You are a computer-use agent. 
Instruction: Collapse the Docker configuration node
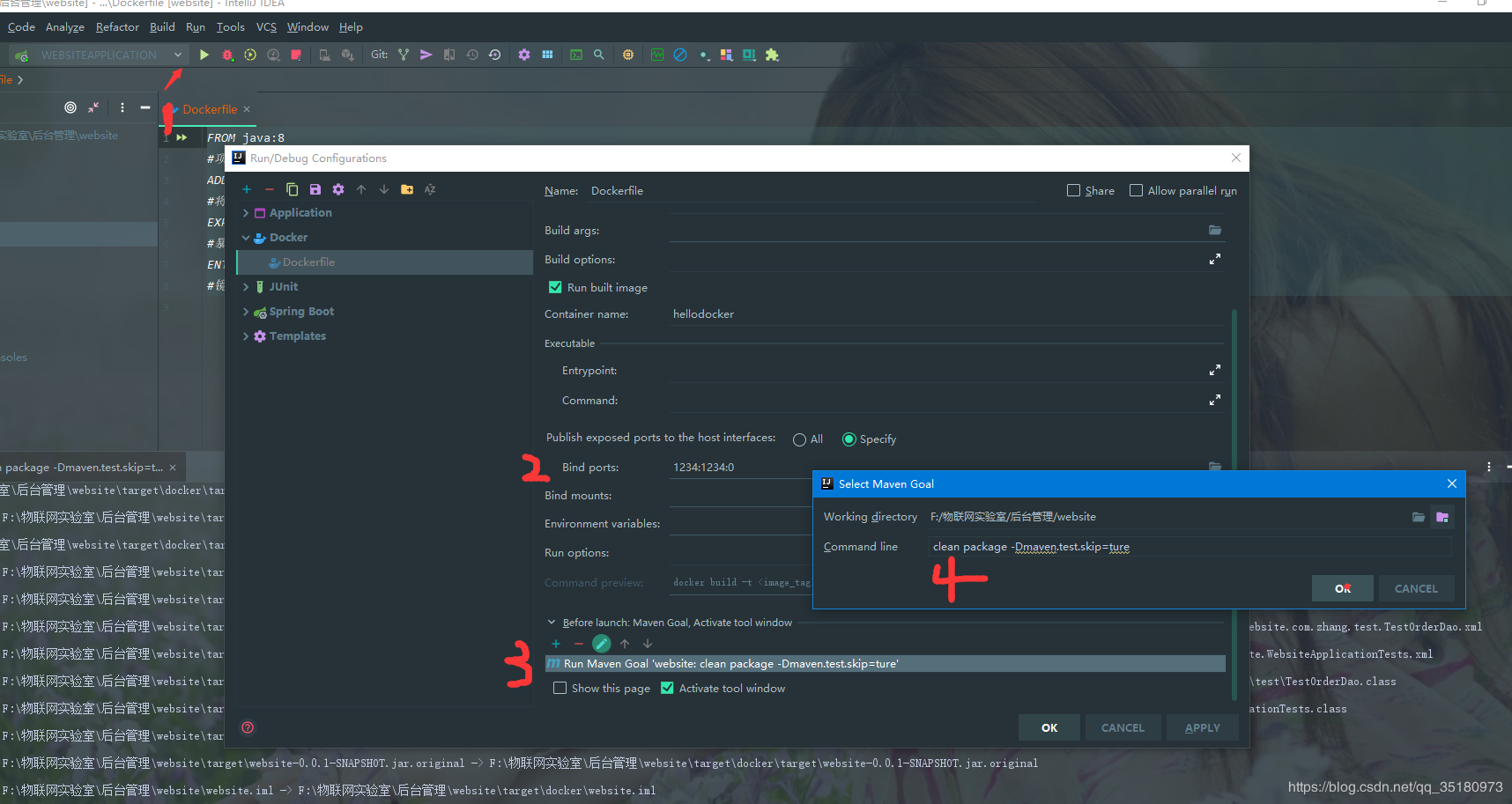point(246,238)
